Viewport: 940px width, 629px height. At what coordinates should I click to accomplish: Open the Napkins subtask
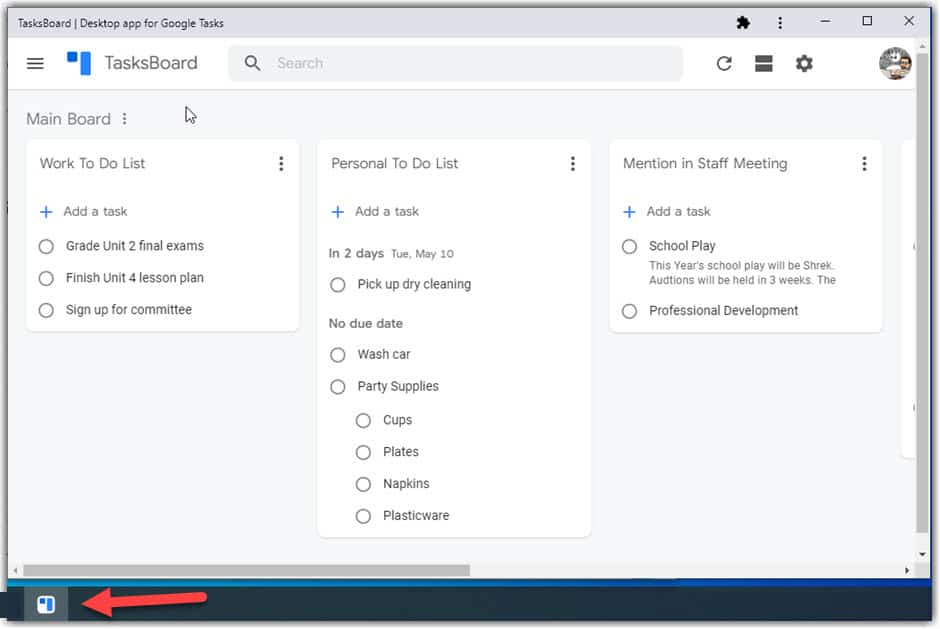pyautogui.click(x=406, y=483)
